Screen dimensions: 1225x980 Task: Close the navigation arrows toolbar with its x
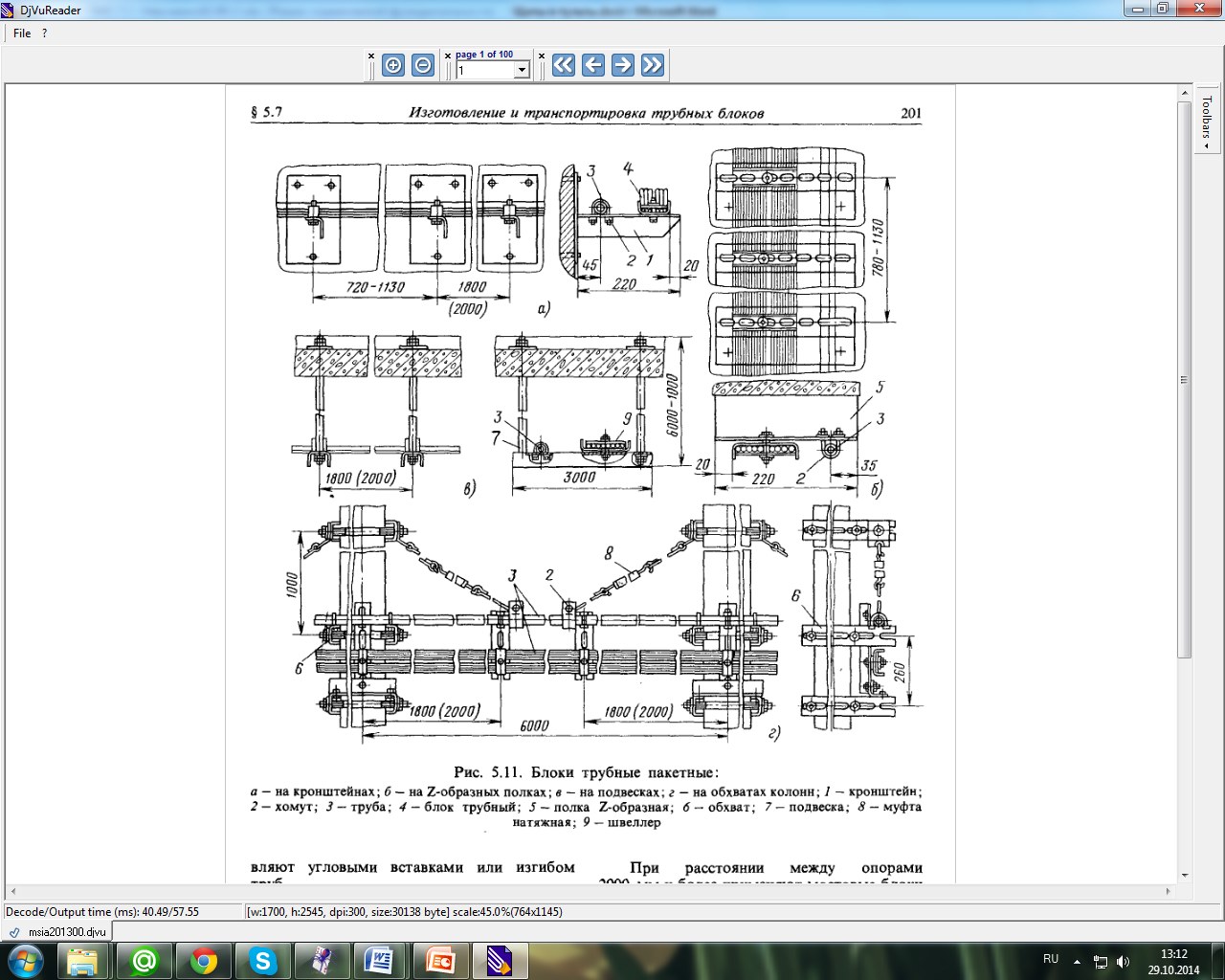(x=542, y=56)
